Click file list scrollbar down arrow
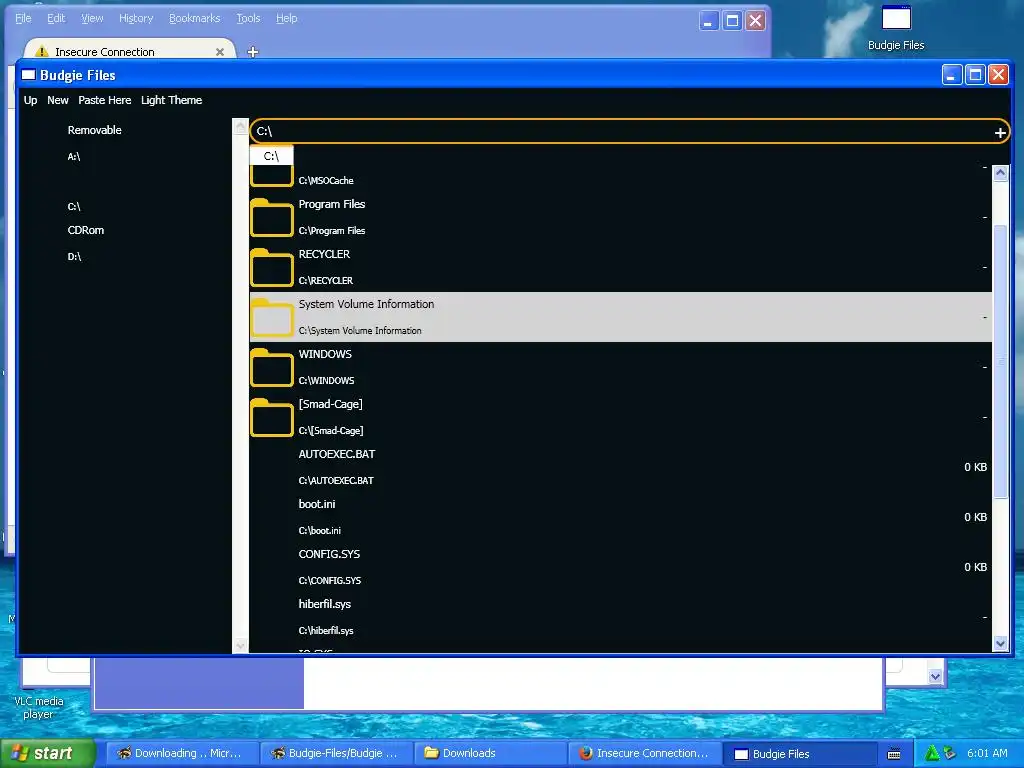Image resolution: width=1024 pixels, height=768 pixels. (x=1000, y=643)
